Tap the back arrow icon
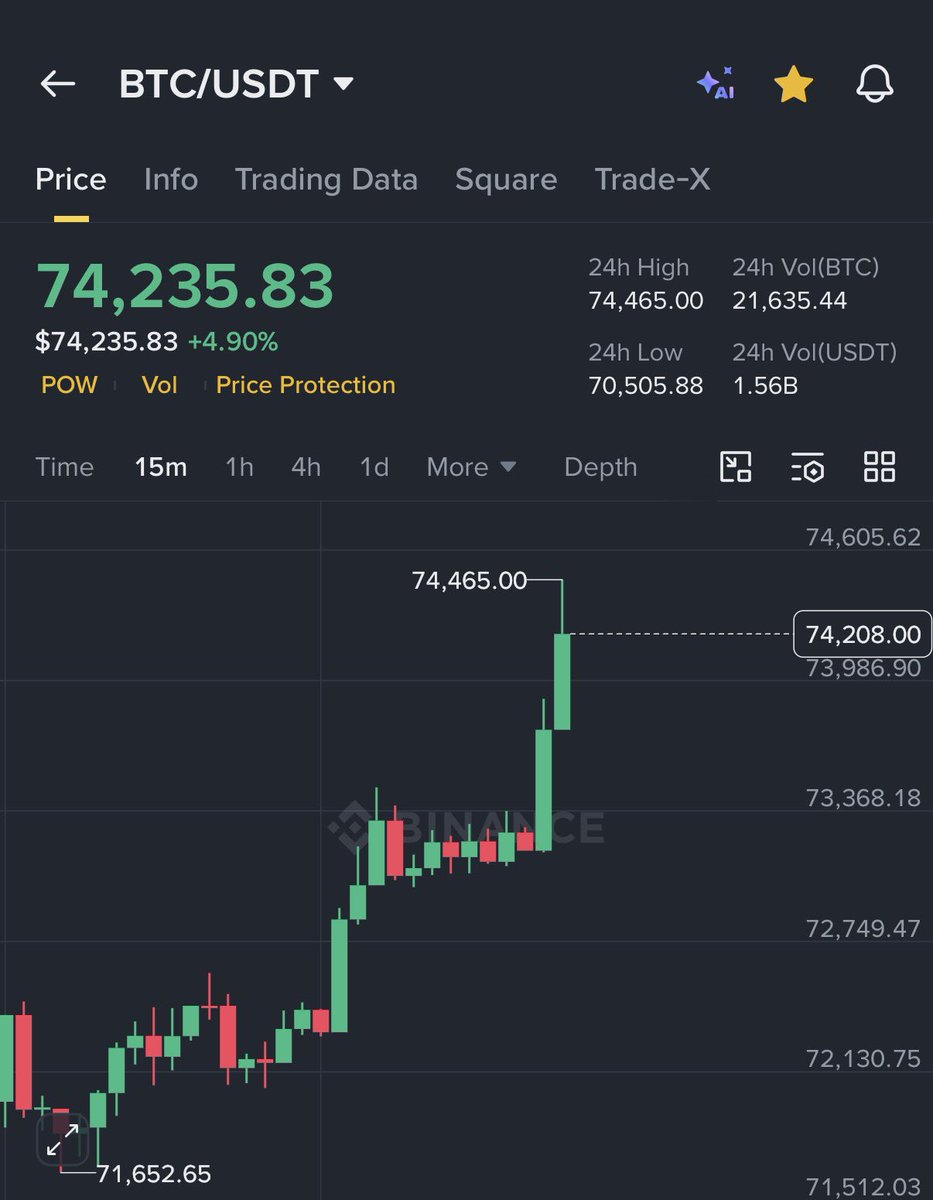 click(58, 85)
